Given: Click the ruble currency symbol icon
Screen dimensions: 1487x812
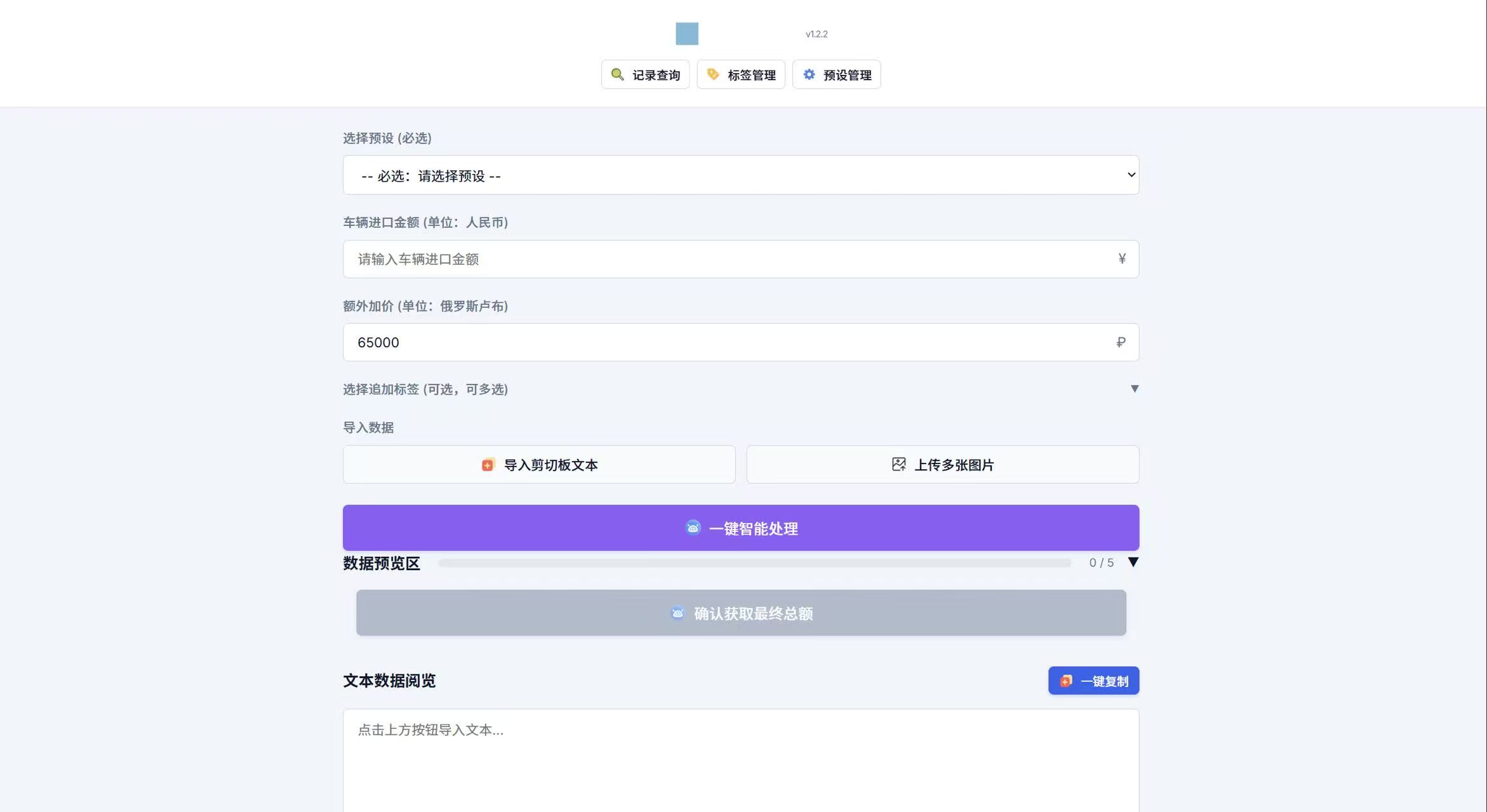Looking at the screenshot, I should tap(1121, 342).
